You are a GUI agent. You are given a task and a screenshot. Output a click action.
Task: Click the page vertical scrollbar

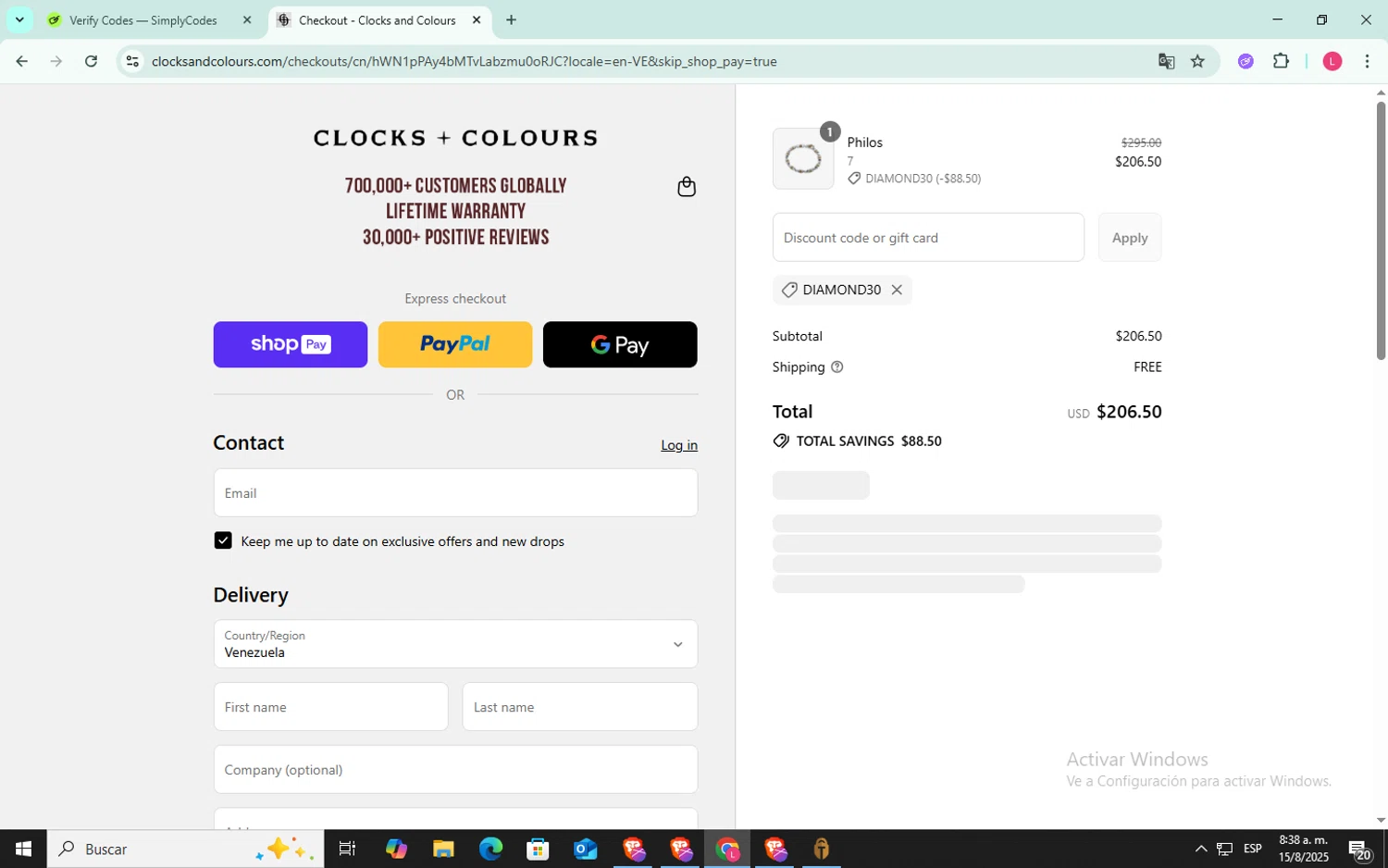click(1380, 229)
